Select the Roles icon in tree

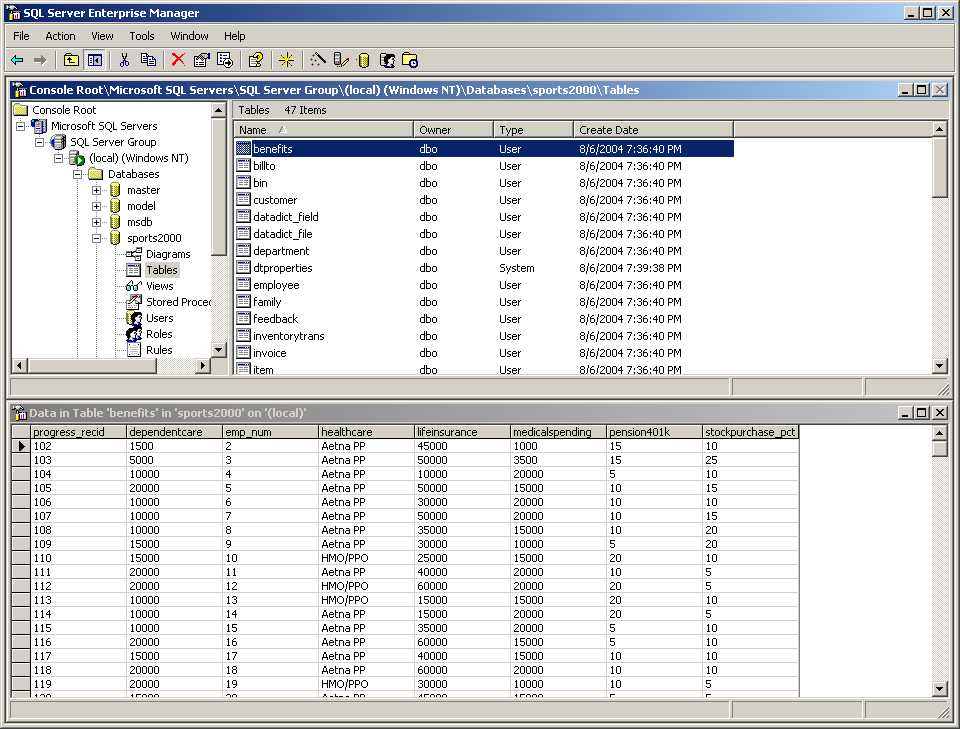coord(133,334)
